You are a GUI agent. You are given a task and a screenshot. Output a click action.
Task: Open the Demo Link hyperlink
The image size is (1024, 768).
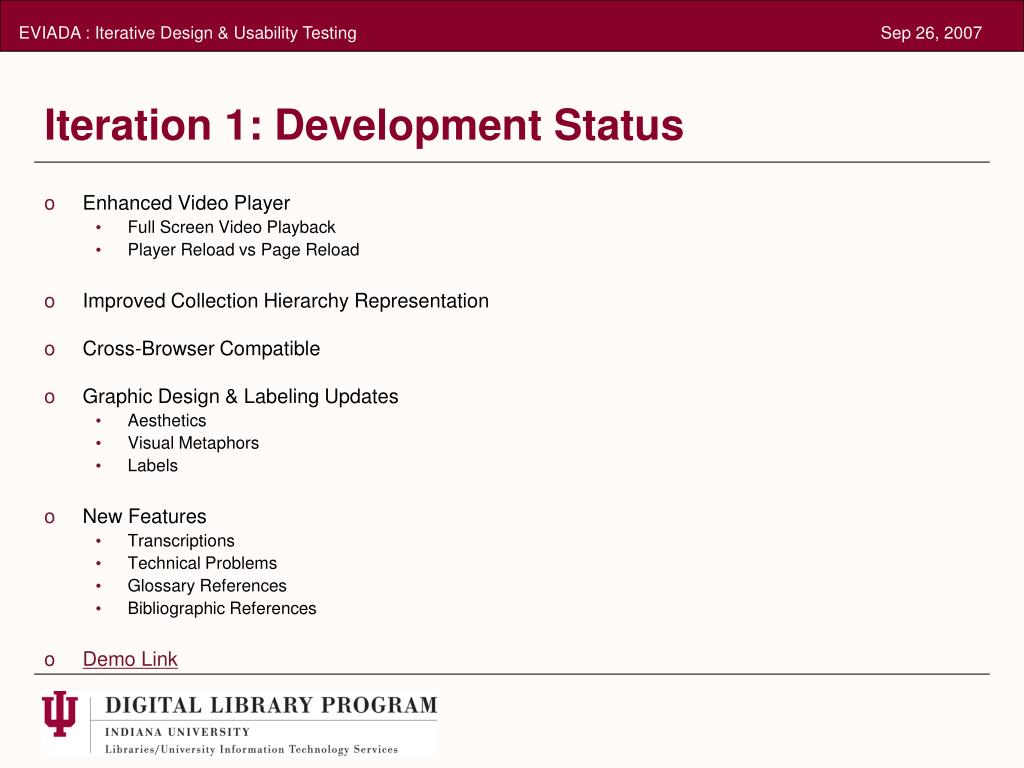click(x=130, y=659)
